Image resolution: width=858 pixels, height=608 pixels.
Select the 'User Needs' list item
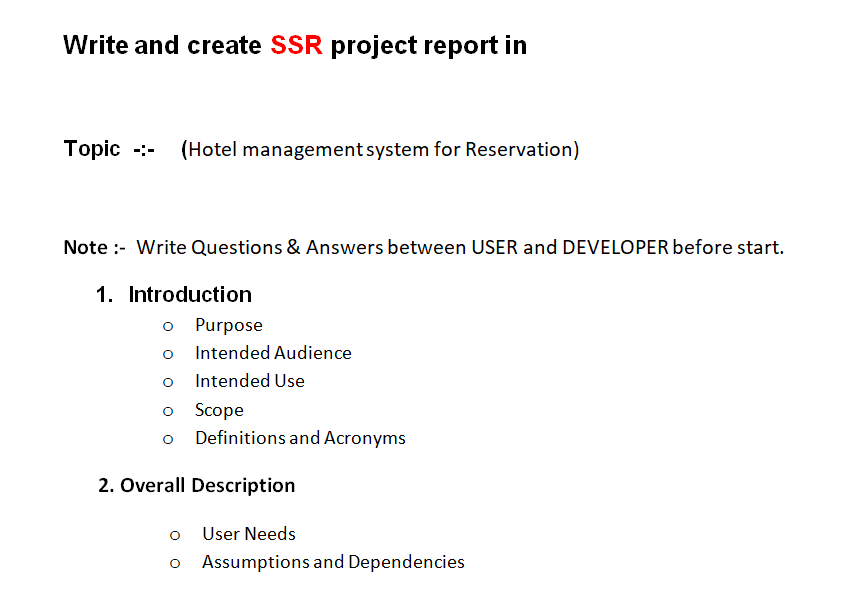[248, 534]
